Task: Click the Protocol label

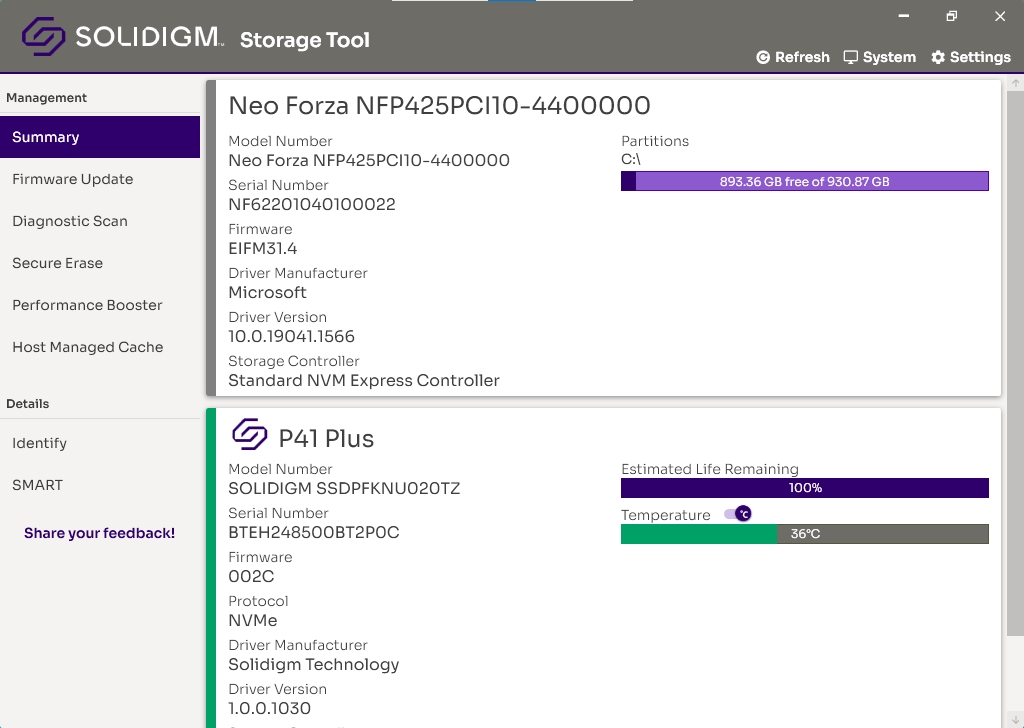Action: tap(259, 601)
